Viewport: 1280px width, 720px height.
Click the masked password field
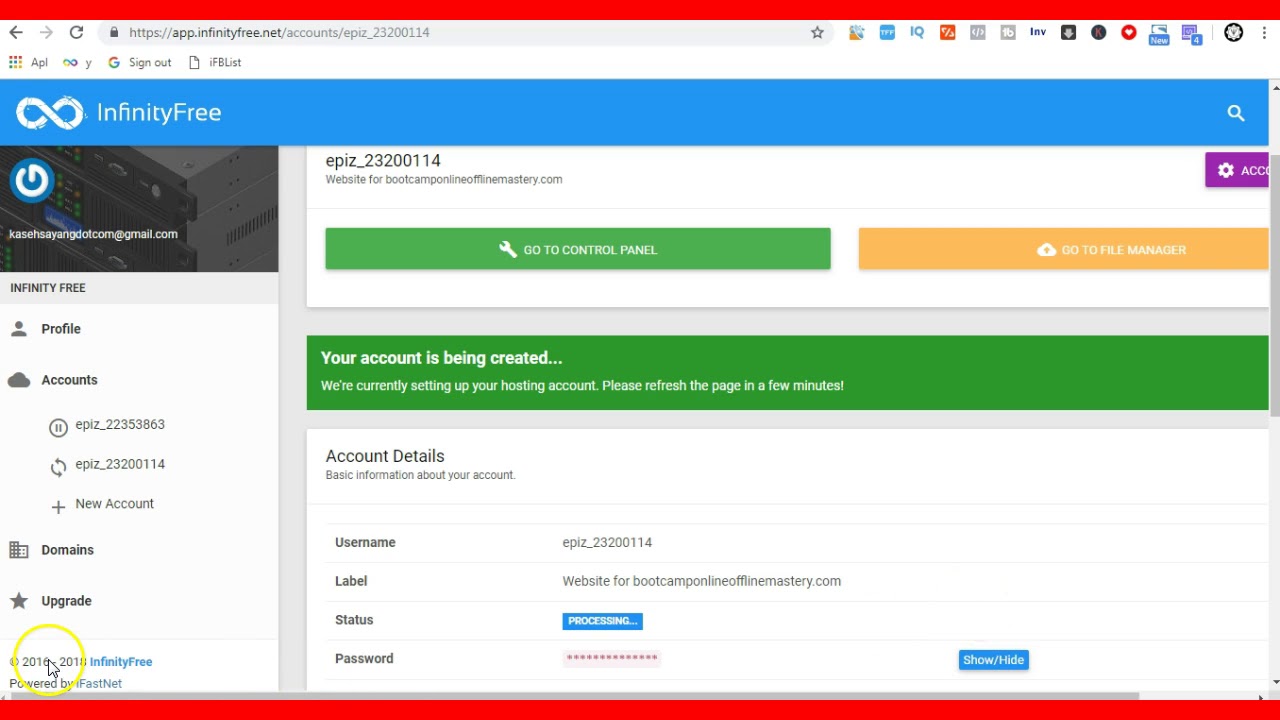(611, 658)
